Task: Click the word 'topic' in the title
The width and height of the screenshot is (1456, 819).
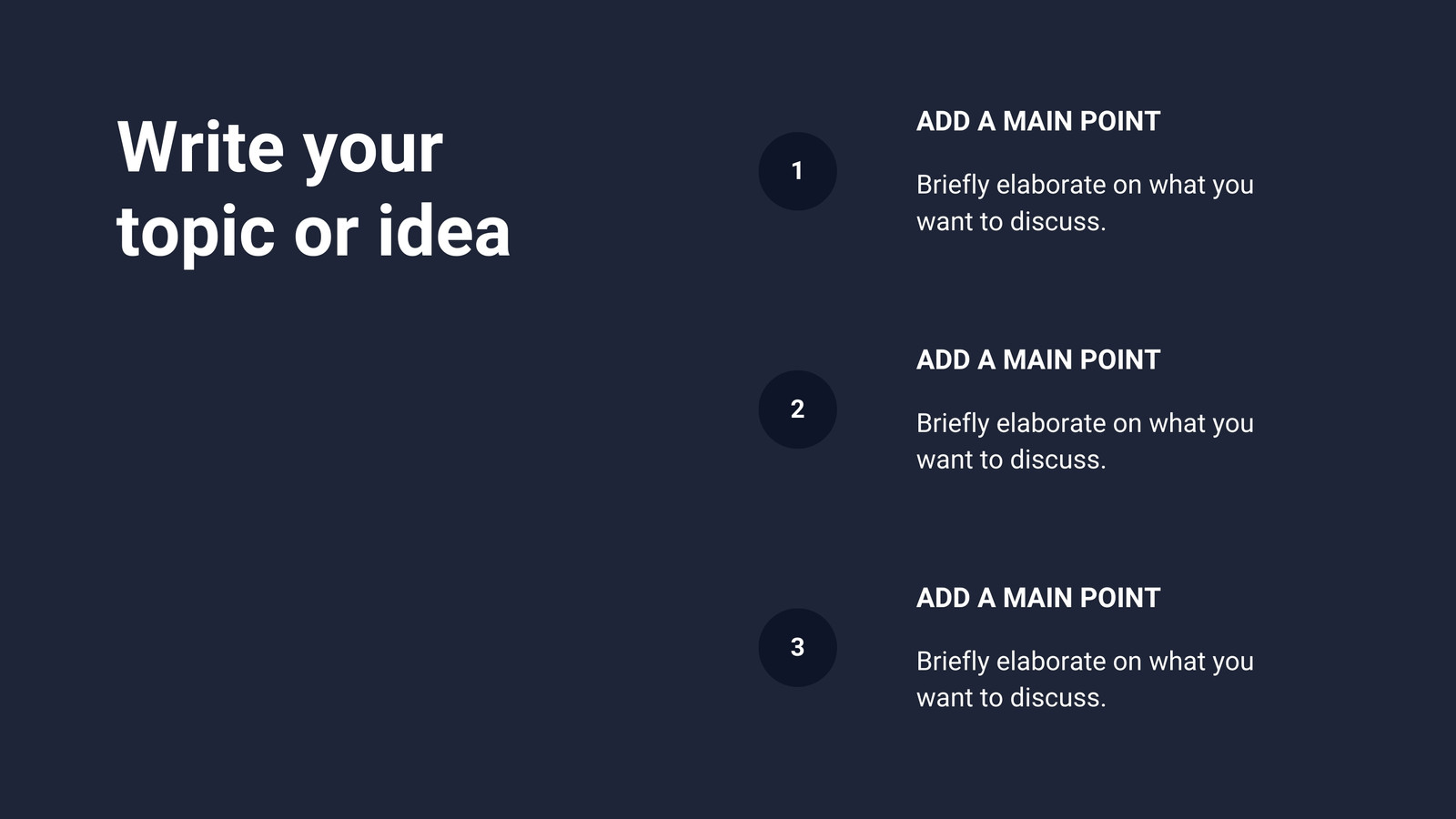Action: (196, 235)
